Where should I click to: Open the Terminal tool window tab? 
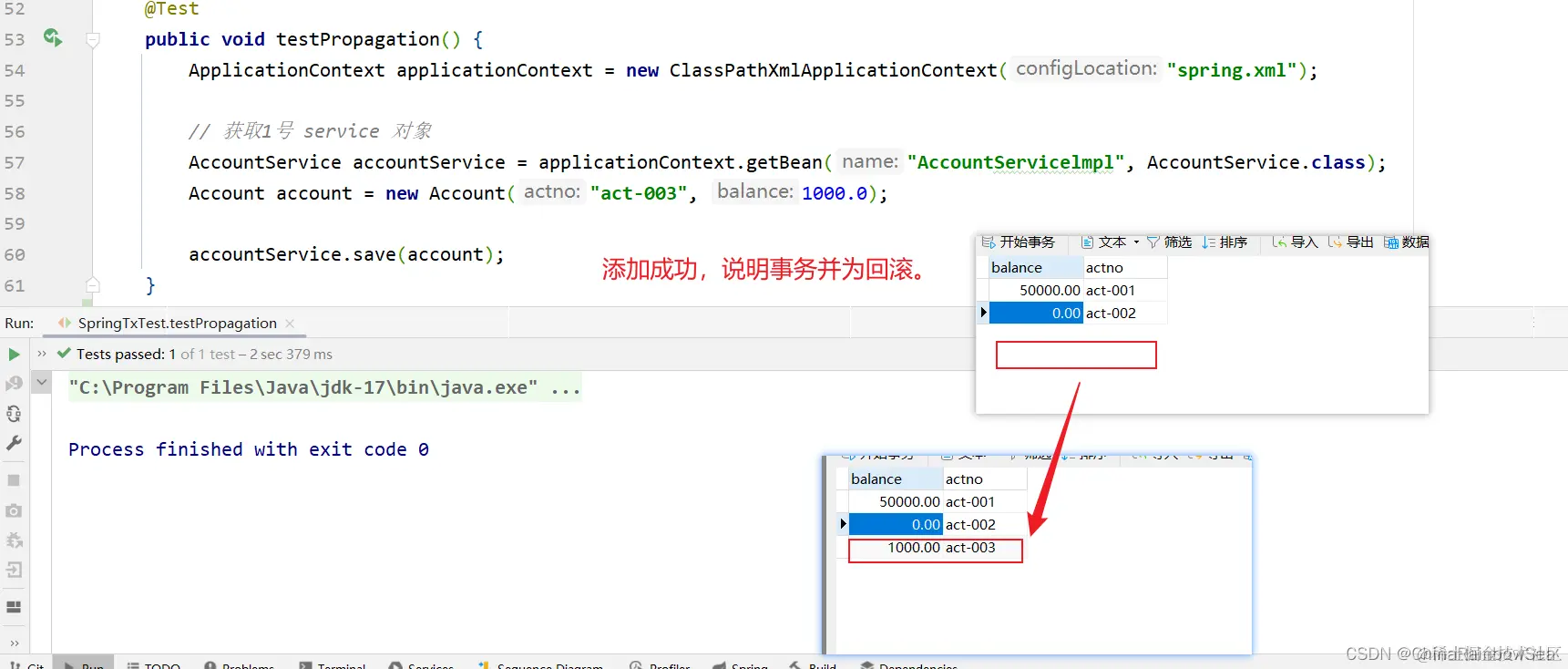[x=333, y=664]
